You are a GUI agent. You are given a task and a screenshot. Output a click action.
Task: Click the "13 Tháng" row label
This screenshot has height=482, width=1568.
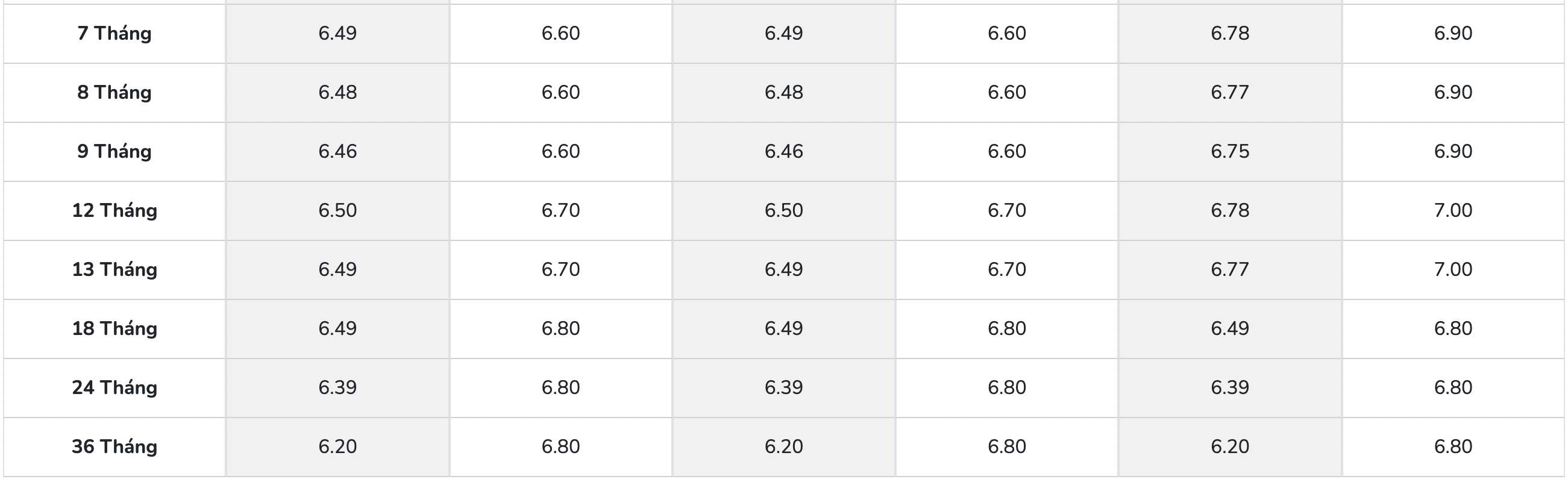(x=114, y=269)
